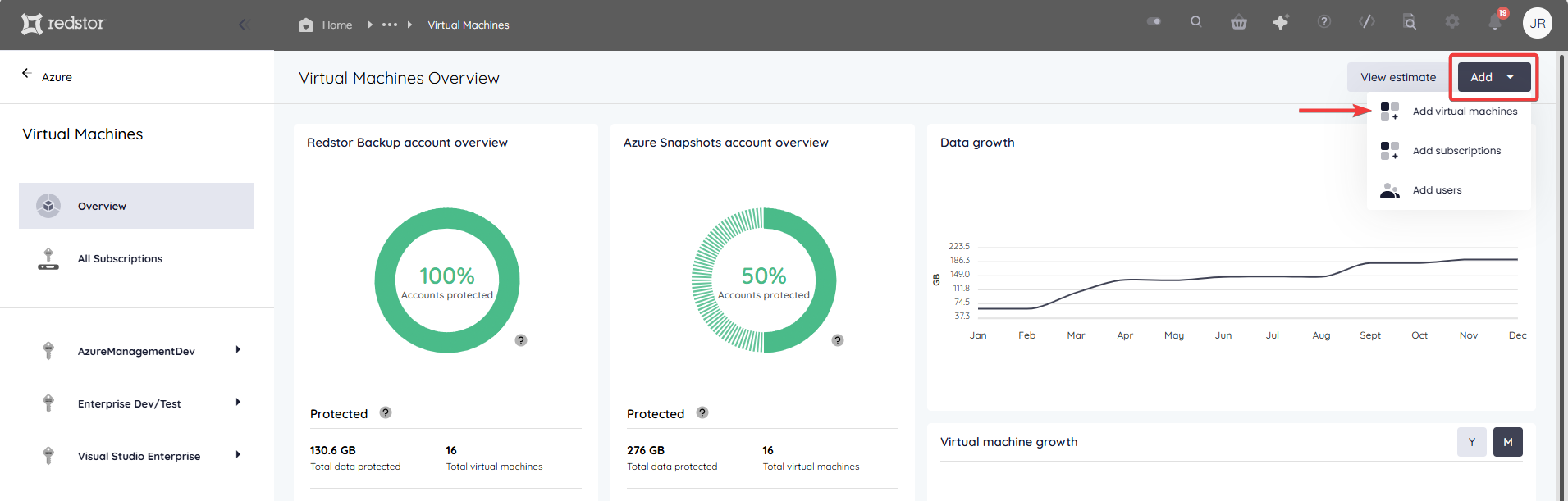
Task: Open the JR user avatar menu
Action: pyautogui.click(x=1538, y=23)
